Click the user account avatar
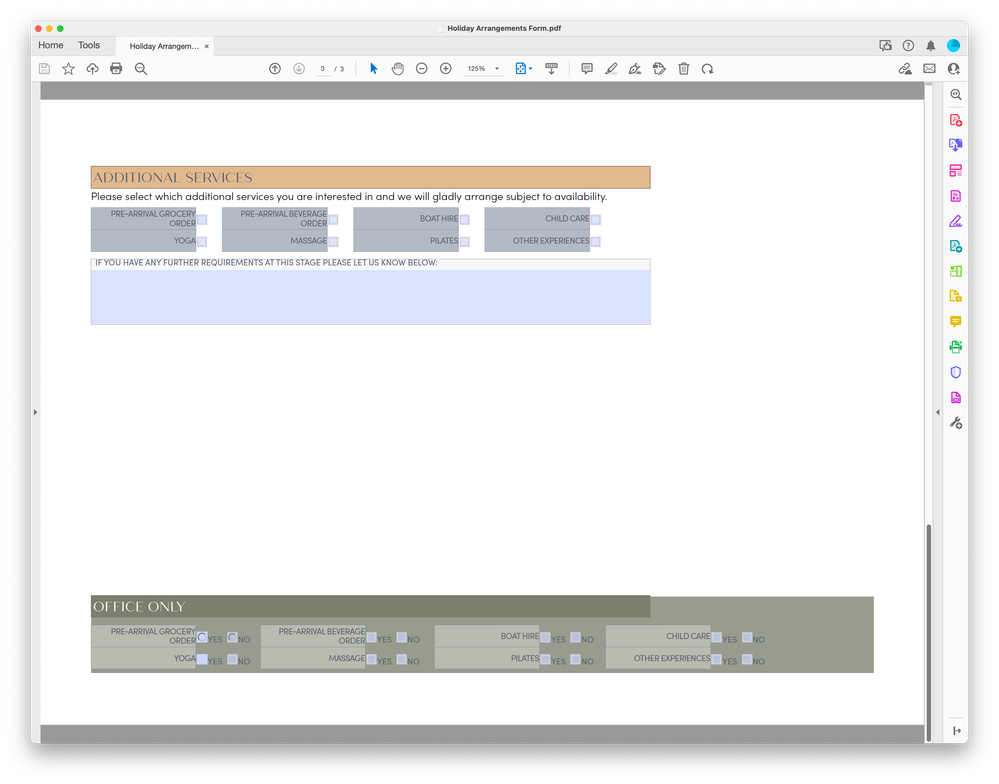Screen dimensions: 999x784 pos(953,45)
